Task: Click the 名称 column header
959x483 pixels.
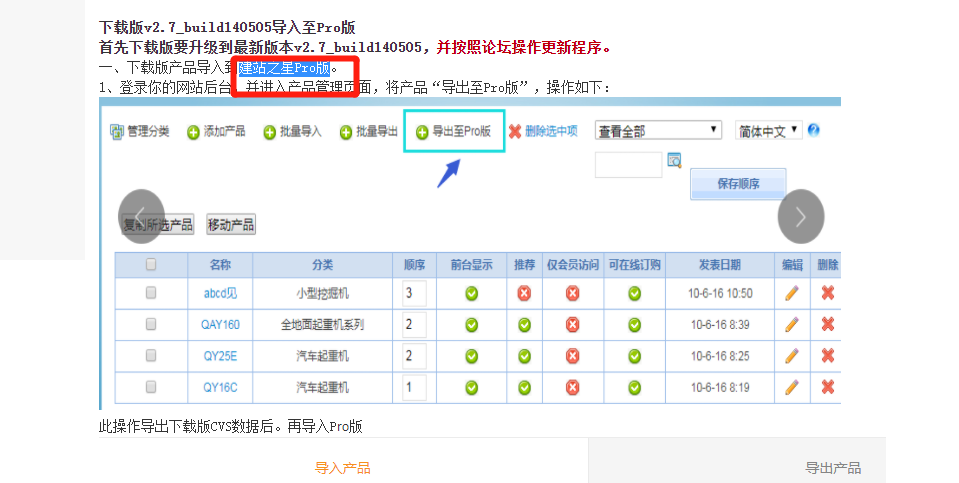Action: coord(220,265)
